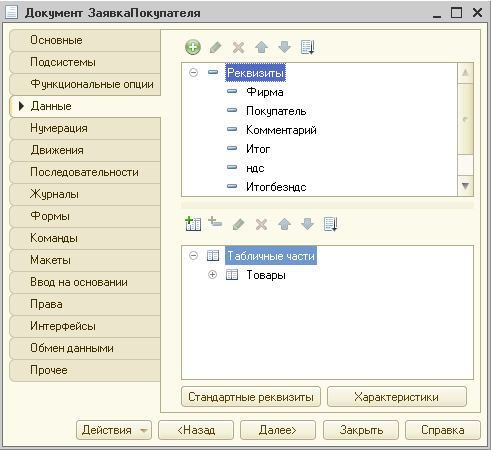Image resolution: width=491 pixels, height=450 pixels.
Task: Add tabular section attribute icon
Action: tap(215, 222)
